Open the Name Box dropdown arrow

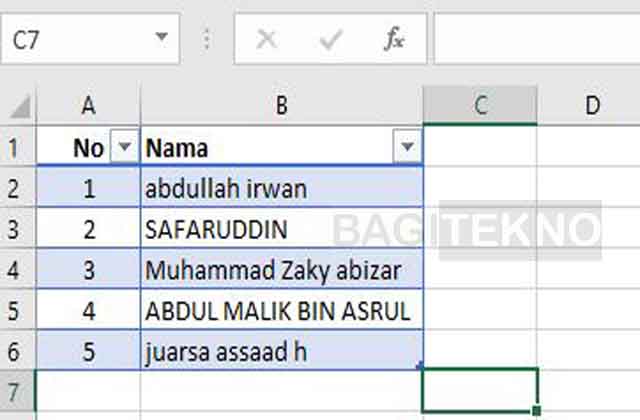click(x=162, y=39)
